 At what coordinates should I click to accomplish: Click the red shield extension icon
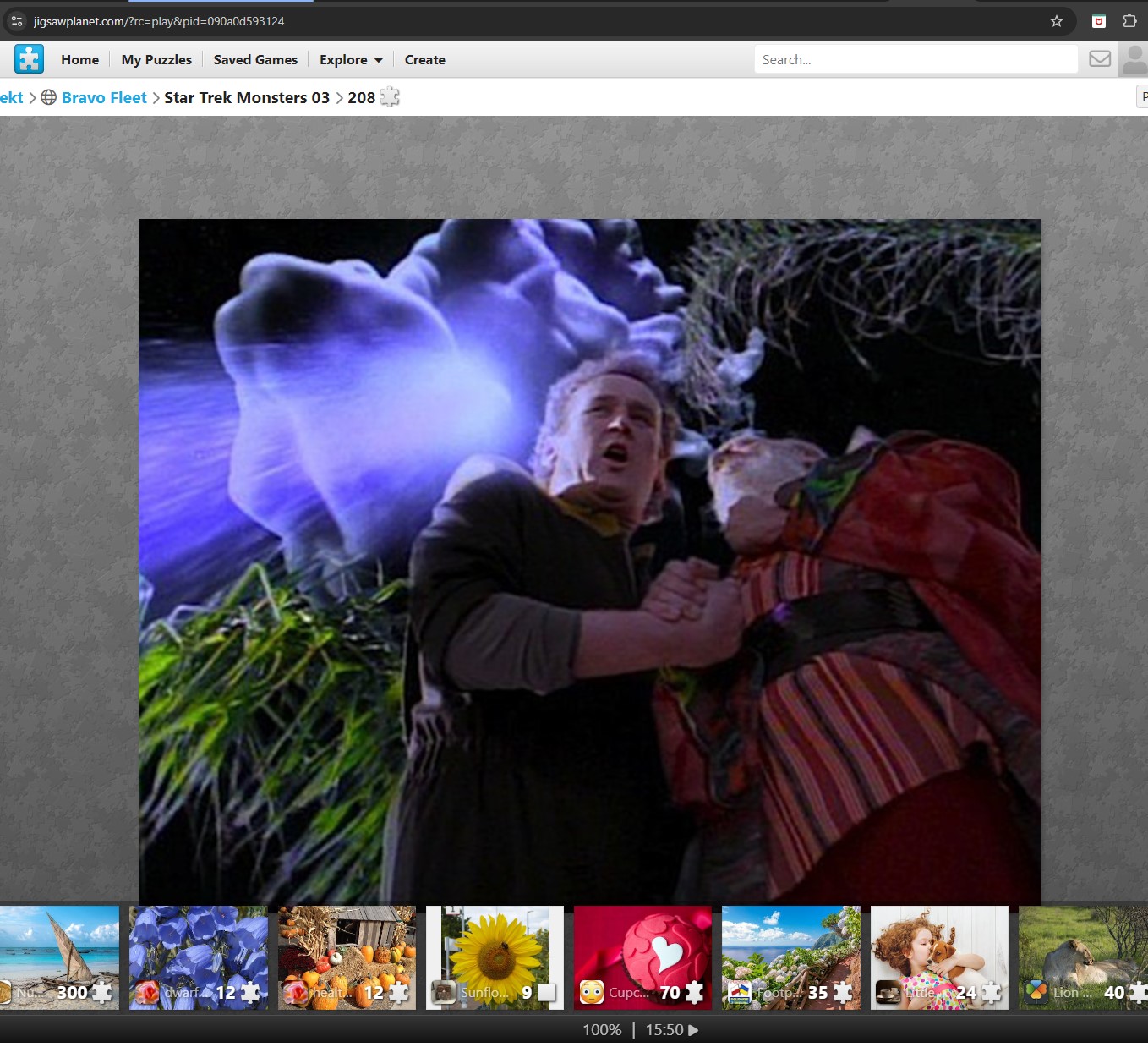click(1099, 21)
